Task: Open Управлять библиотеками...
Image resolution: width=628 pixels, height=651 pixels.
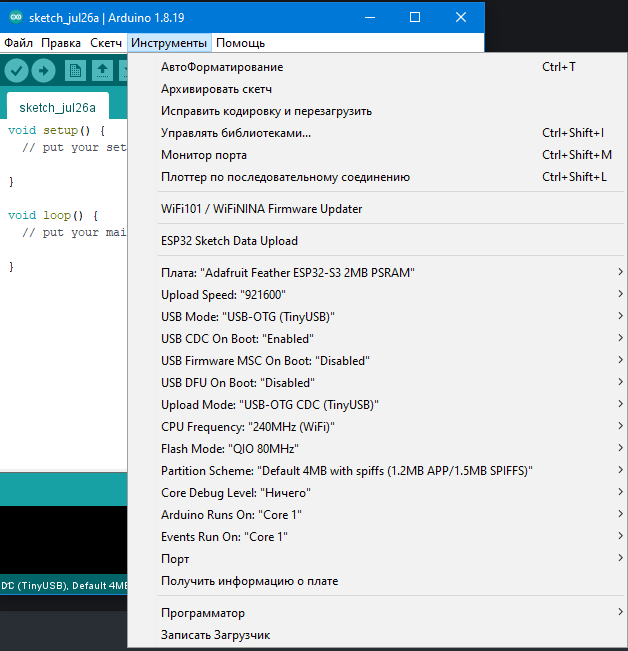Action: coord(377,133)
